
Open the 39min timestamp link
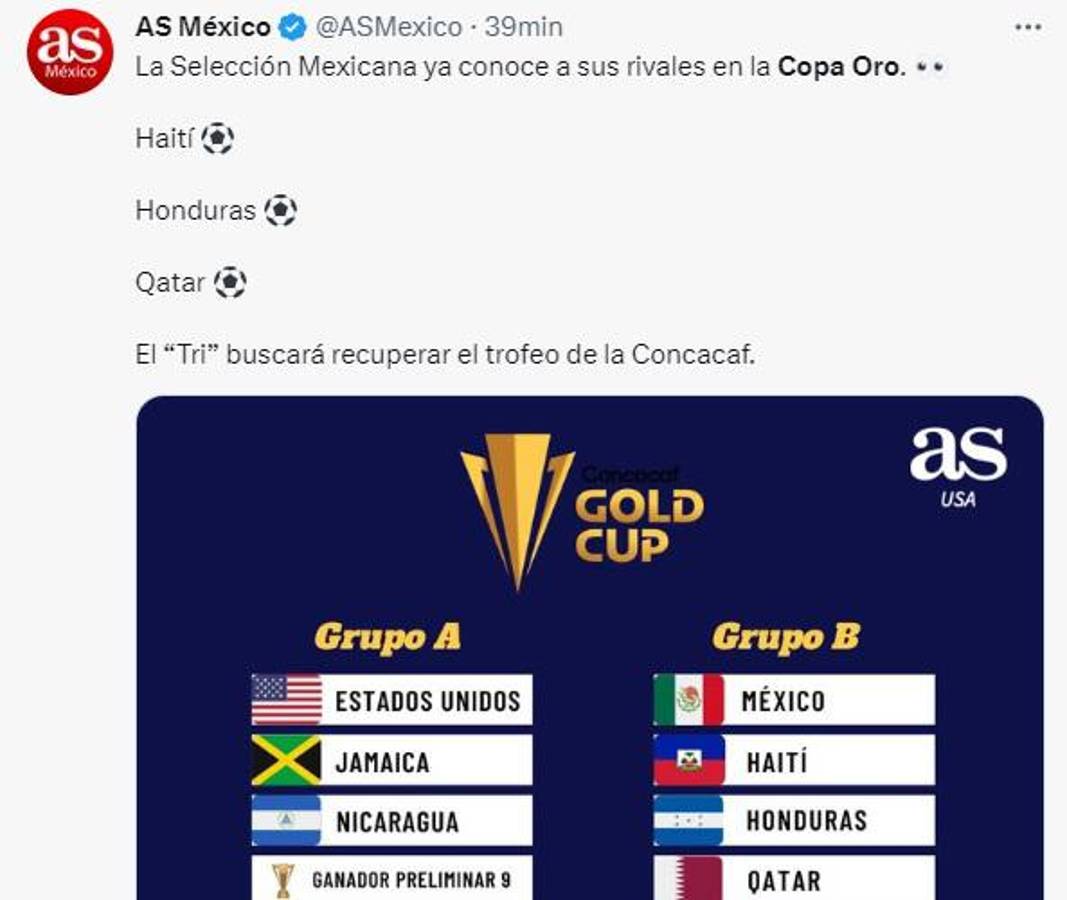pyautogui.click(x=524, y=28)
